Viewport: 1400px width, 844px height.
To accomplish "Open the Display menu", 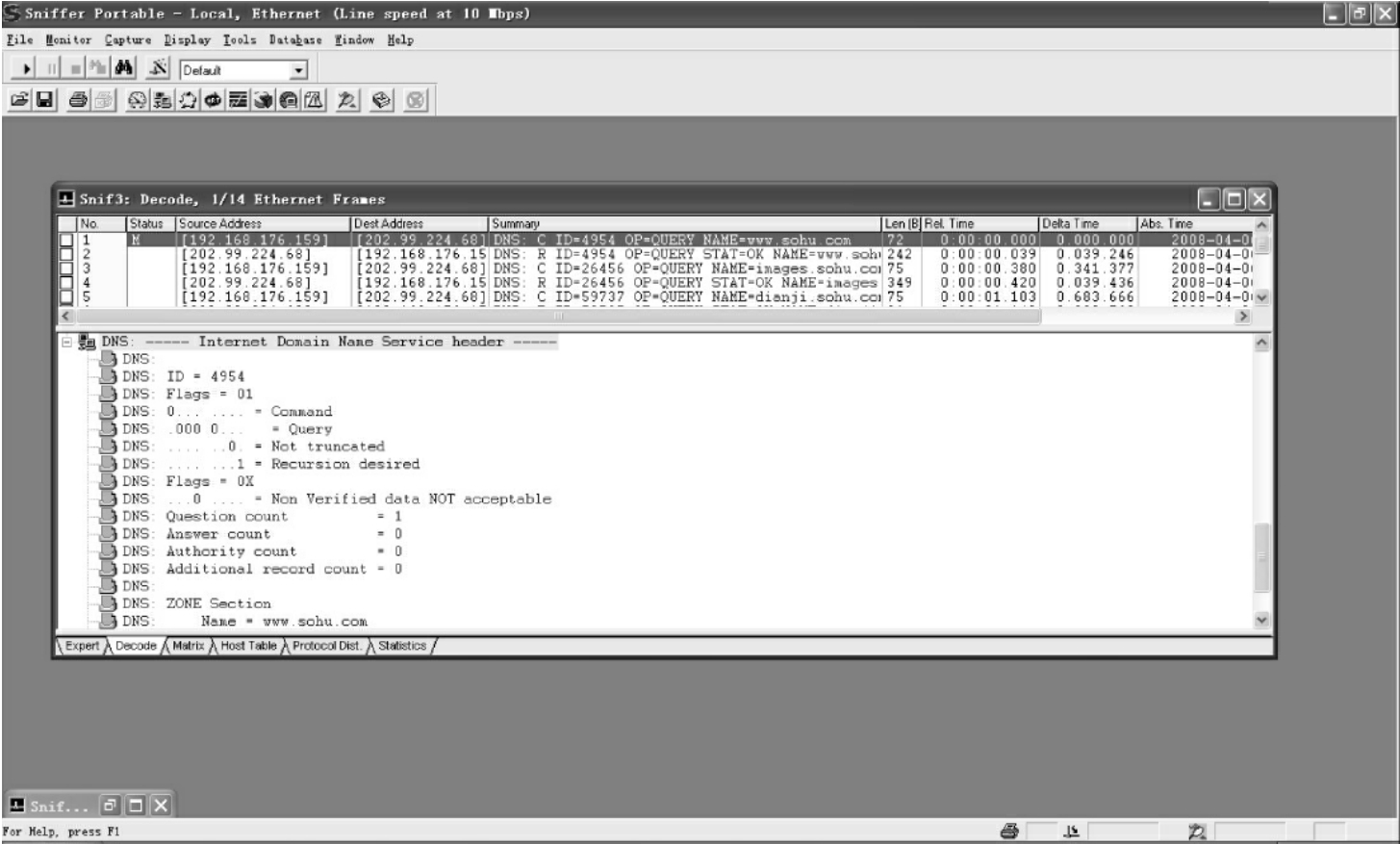I will [x=187, y=39].
